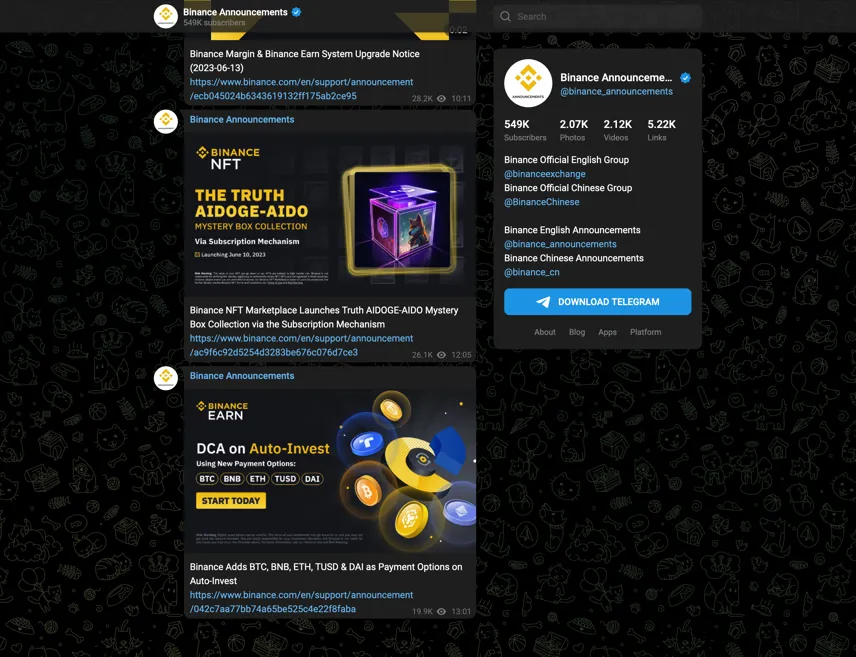Open the @BinanceChinese group link
The width and height of the screenshot is (856, 657).
click(x=542, y=202)
